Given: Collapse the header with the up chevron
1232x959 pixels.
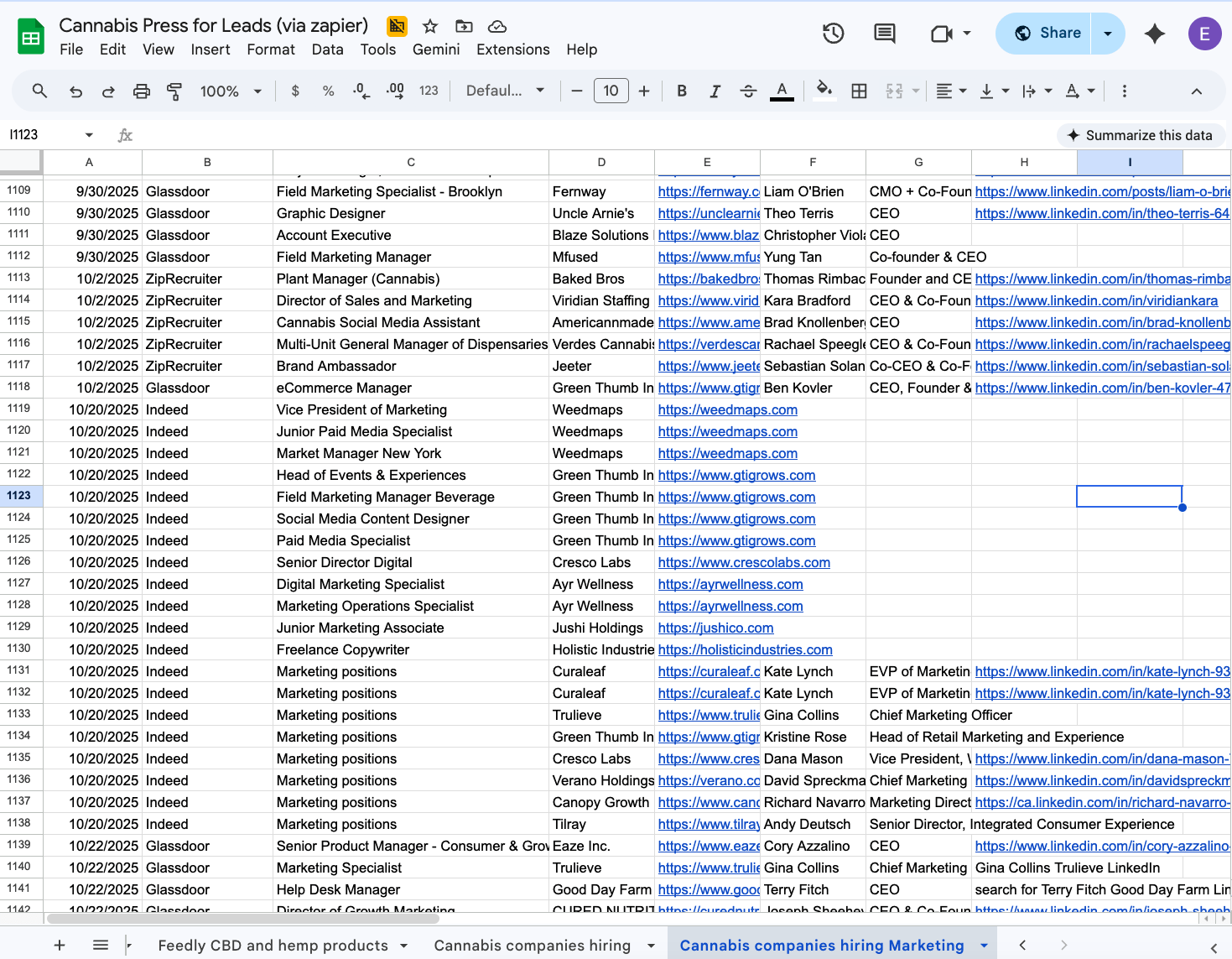Looking at the screenshot, I should pos(1197,91).
